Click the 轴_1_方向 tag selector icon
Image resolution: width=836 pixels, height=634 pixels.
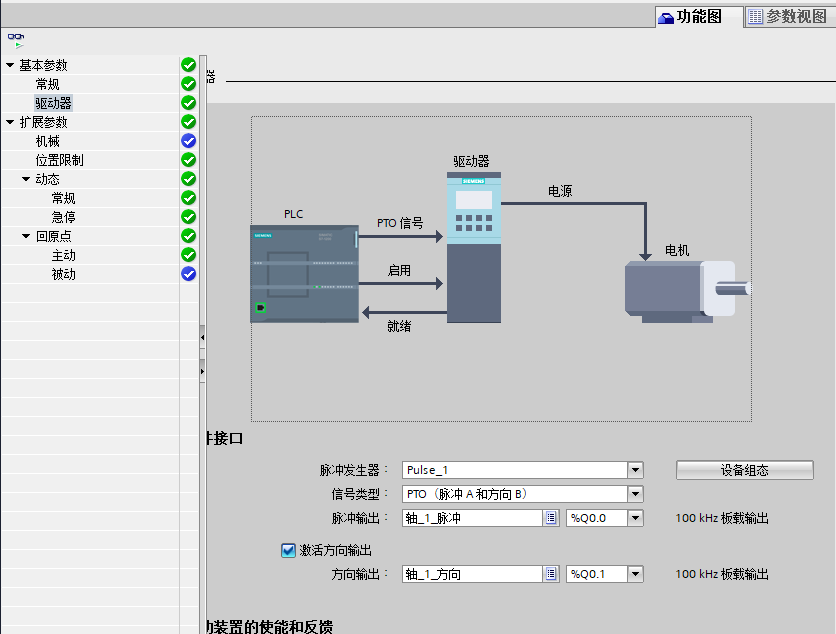(551, 573)
